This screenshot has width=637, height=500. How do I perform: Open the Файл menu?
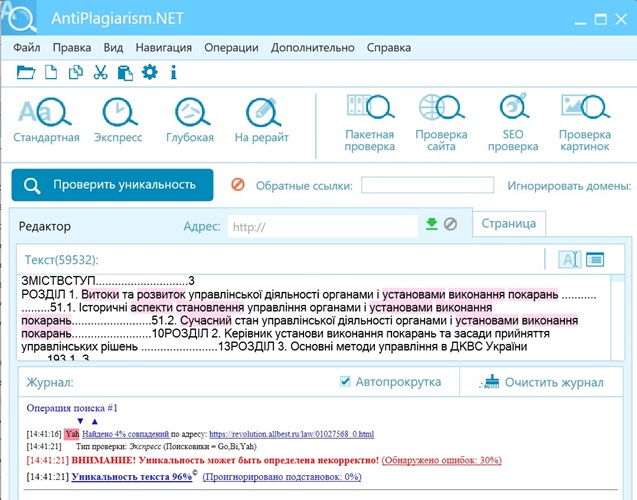click(26, 48)
